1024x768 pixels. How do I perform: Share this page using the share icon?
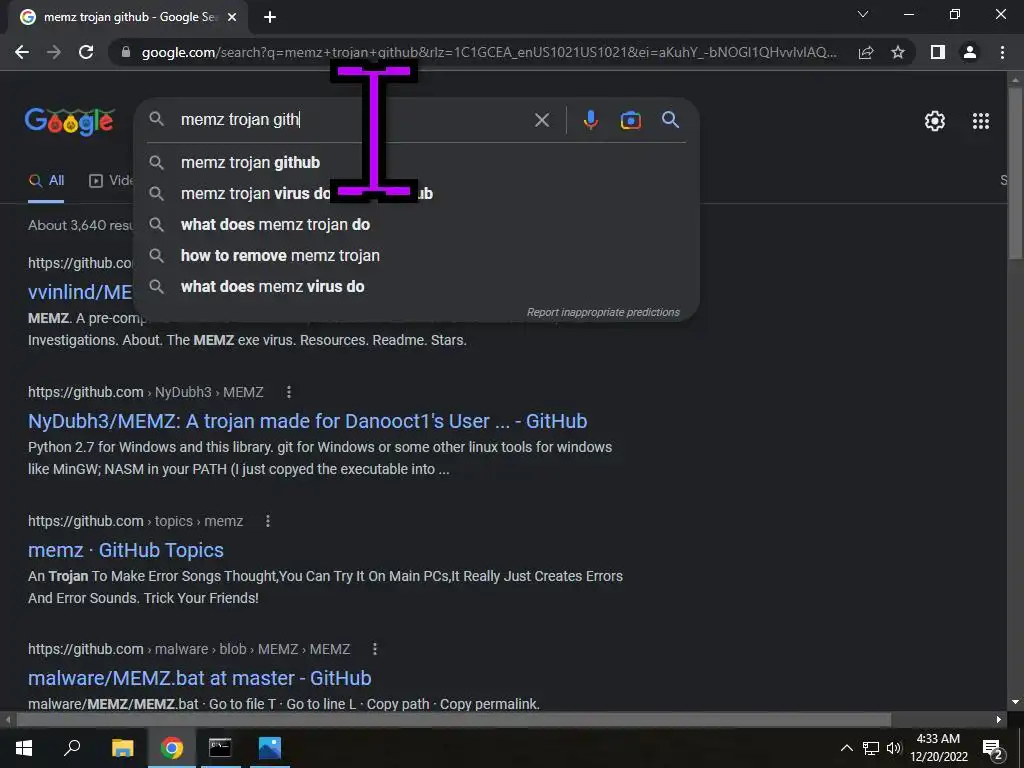[x=866, y=52]
